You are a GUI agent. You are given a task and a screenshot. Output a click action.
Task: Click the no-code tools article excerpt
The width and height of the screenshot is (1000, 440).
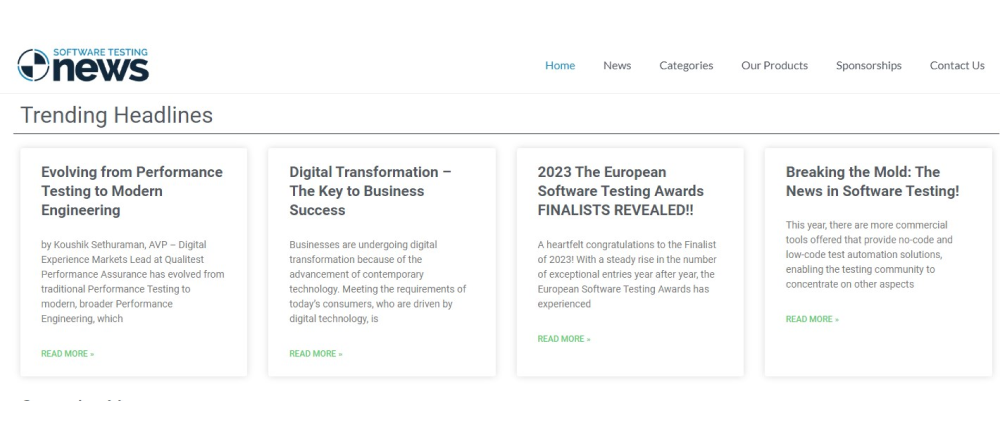point(870,255)
